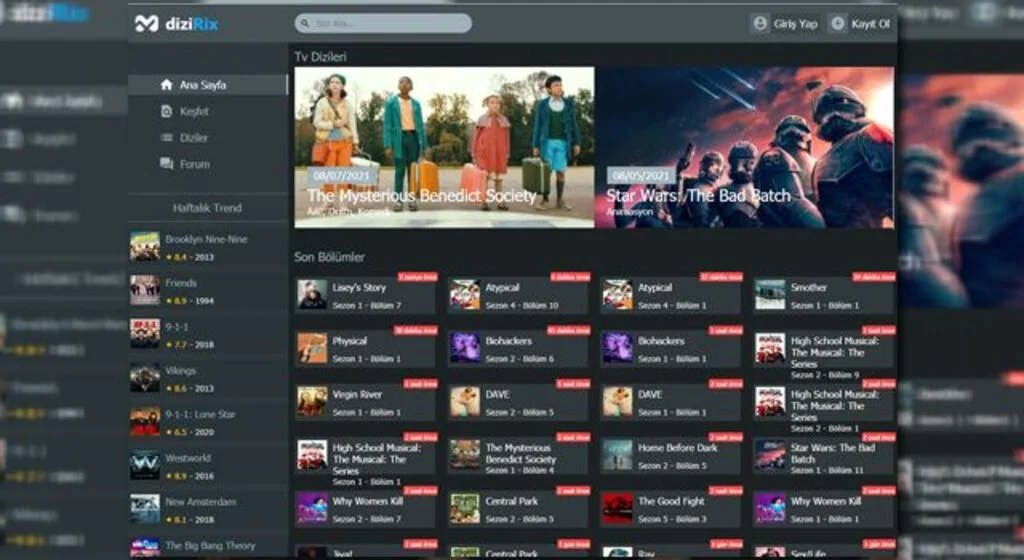Click the Haftalık Trend heading
Viewport: 1024px width, 560px height.
point(207,208)
